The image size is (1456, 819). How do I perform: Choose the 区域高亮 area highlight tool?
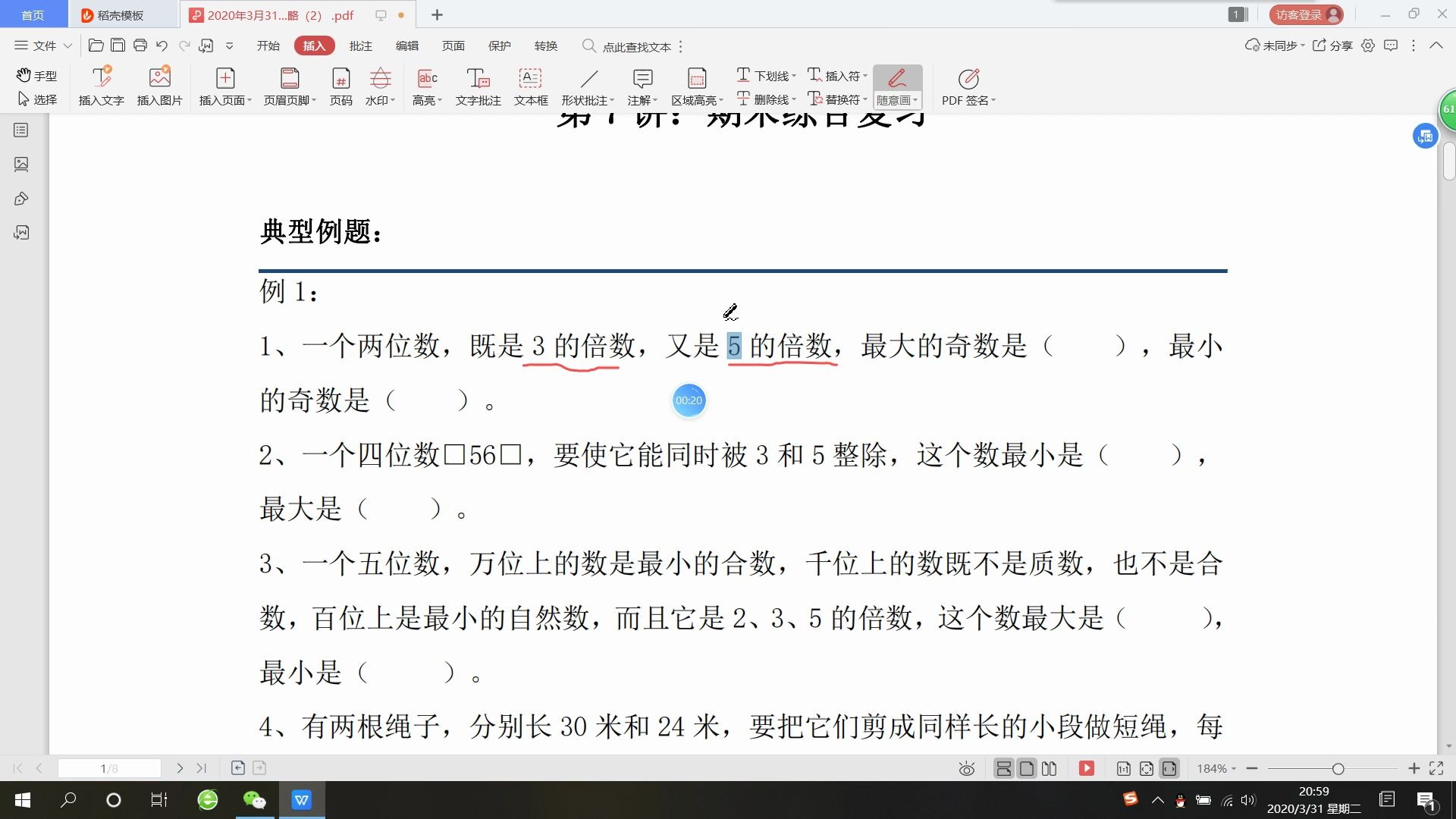(694, 85)
